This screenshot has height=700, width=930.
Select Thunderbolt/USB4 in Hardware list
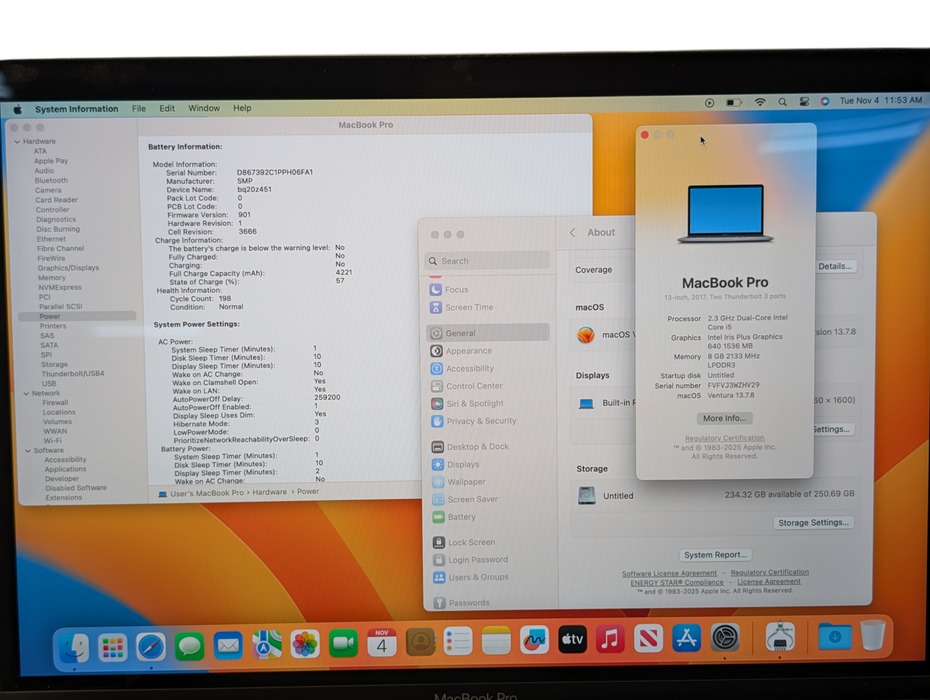tap(72, 374)
